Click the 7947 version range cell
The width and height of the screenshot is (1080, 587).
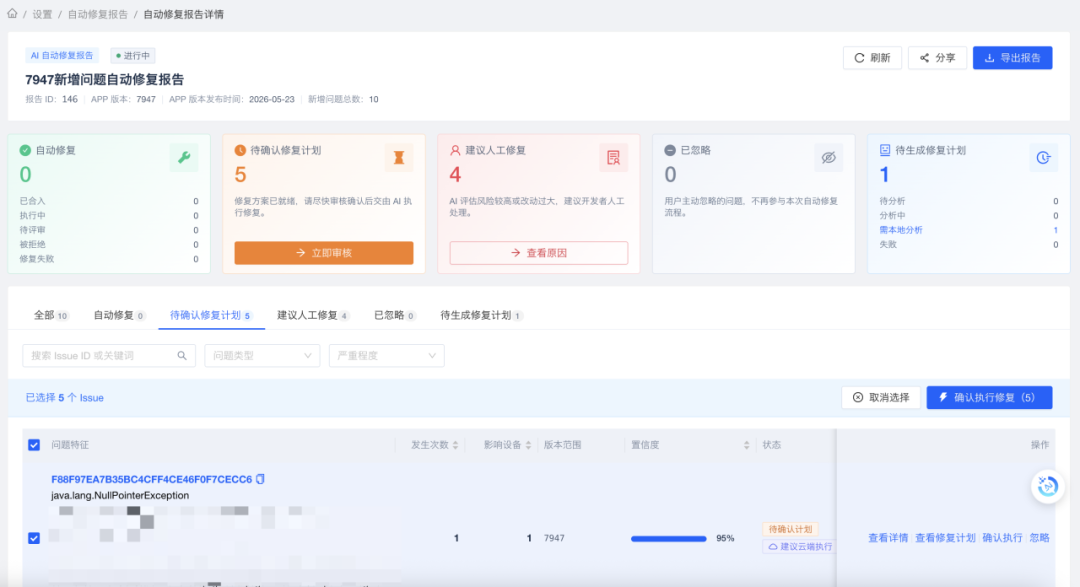point(554,538)
